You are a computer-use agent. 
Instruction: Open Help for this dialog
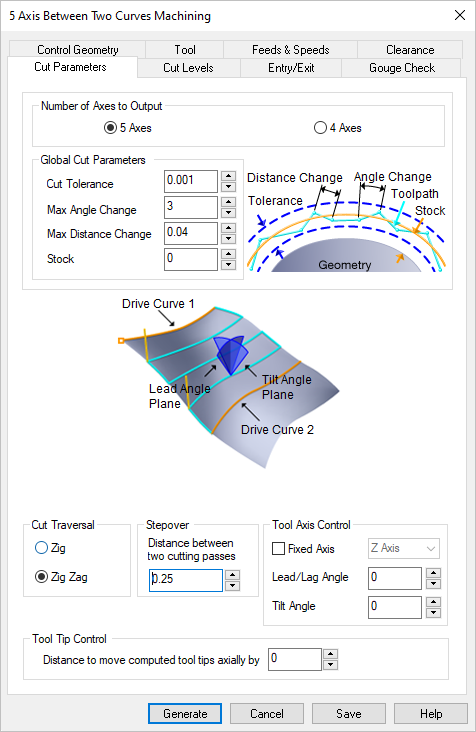[431, 714]
